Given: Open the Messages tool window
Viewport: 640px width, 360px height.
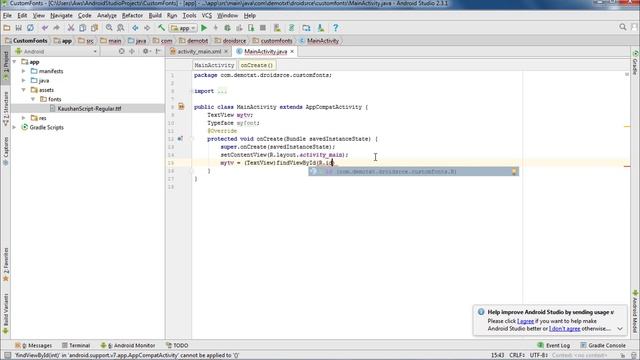Looking at the screenshot, I should click(33, 345).
